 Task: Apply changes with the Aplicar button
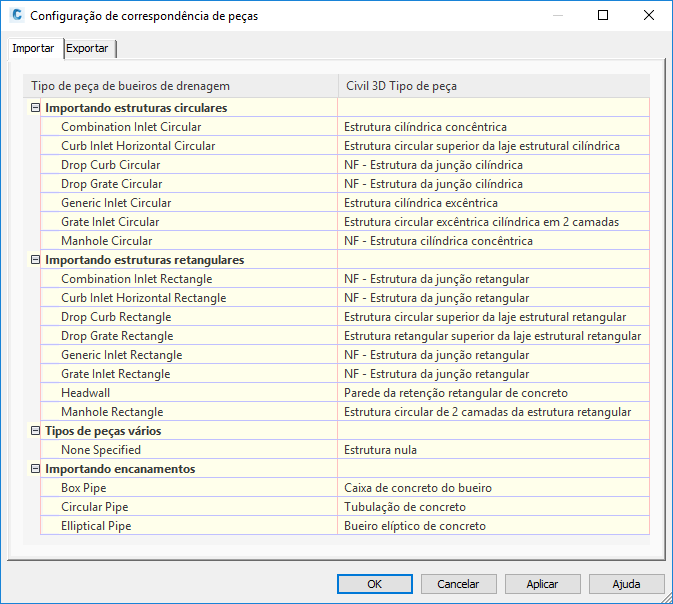542,584
